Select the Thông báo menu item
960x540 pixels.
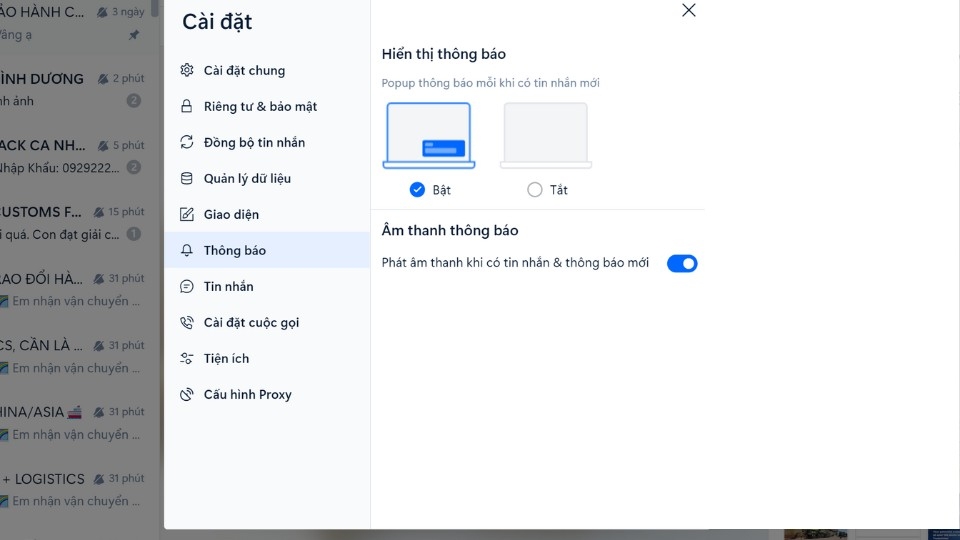click(x=267, y=250)
